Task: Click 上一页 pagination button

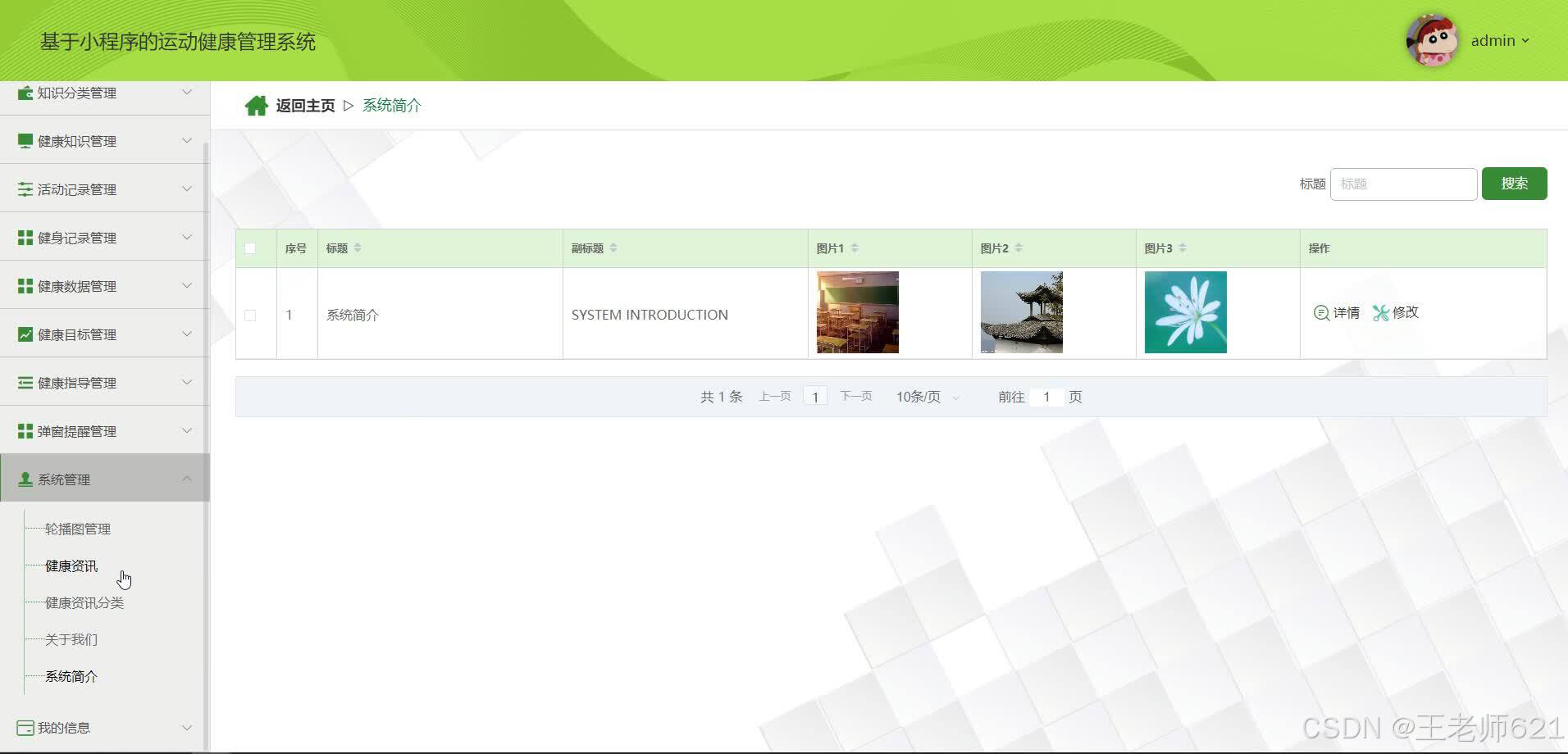Action: (775, 397)
